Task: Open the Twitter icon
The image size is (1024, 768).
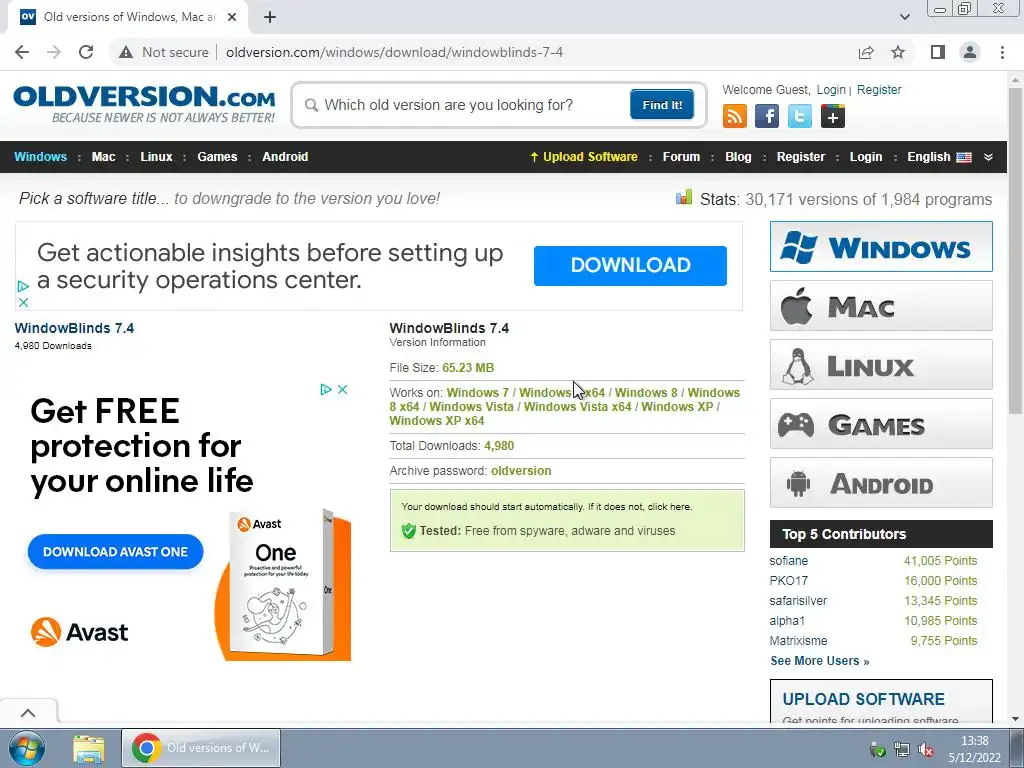Action: [799, 116]
